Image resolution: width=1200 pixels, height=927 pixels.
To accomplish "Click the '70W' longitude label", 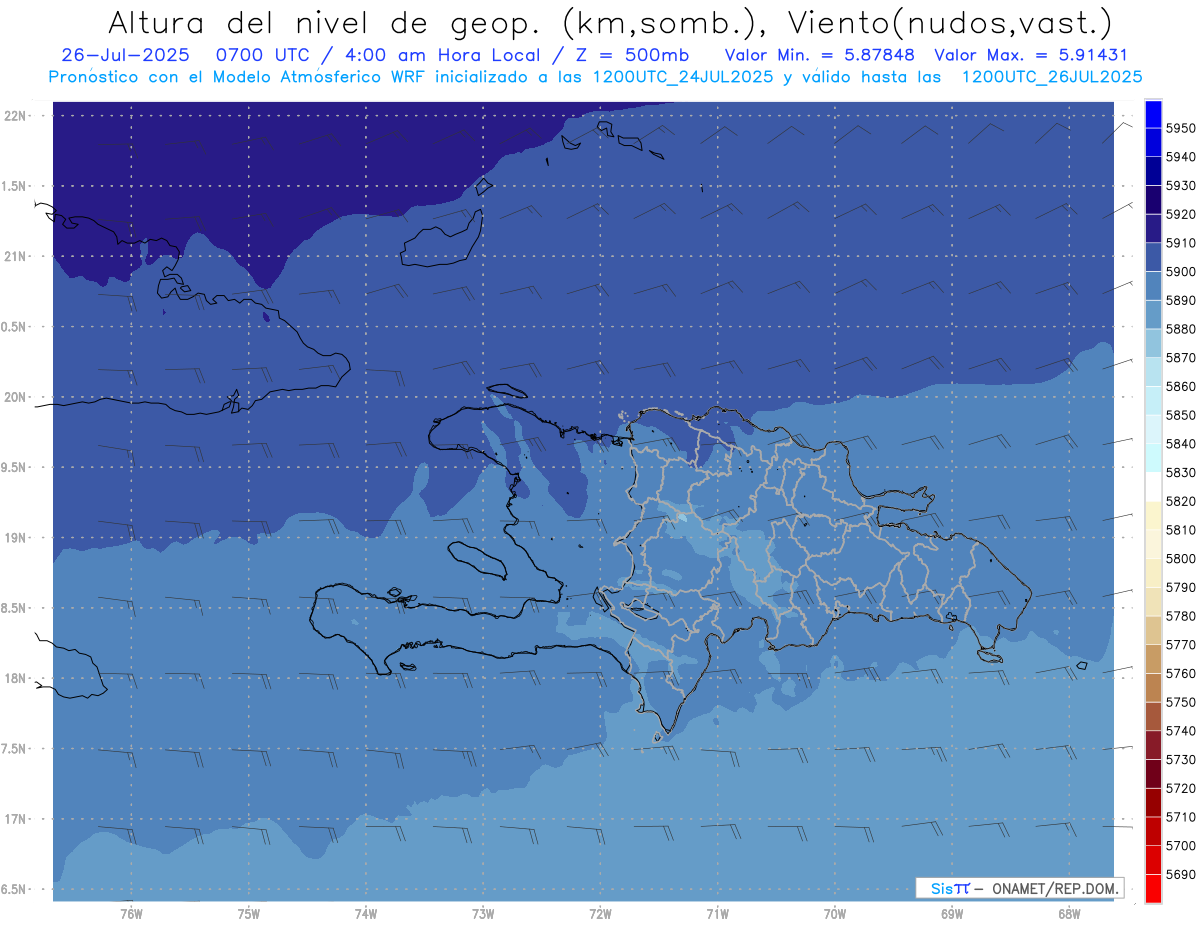I will pos(835,914).
